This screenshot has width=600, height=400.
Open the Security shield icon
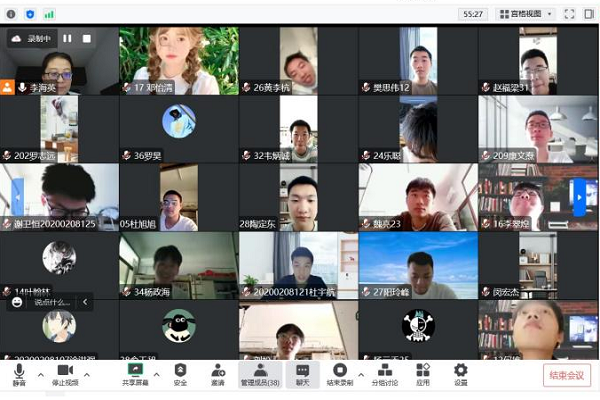click(181, 374)
